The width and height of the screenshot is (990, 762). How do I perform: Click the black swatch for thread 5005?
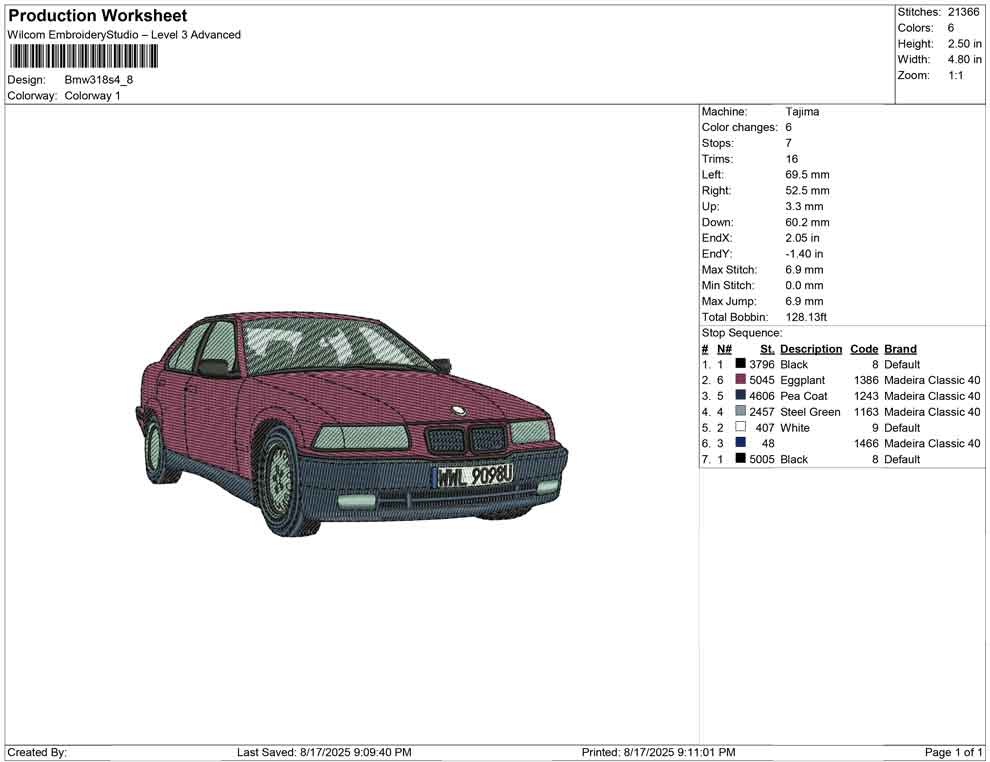click(740, 459)
